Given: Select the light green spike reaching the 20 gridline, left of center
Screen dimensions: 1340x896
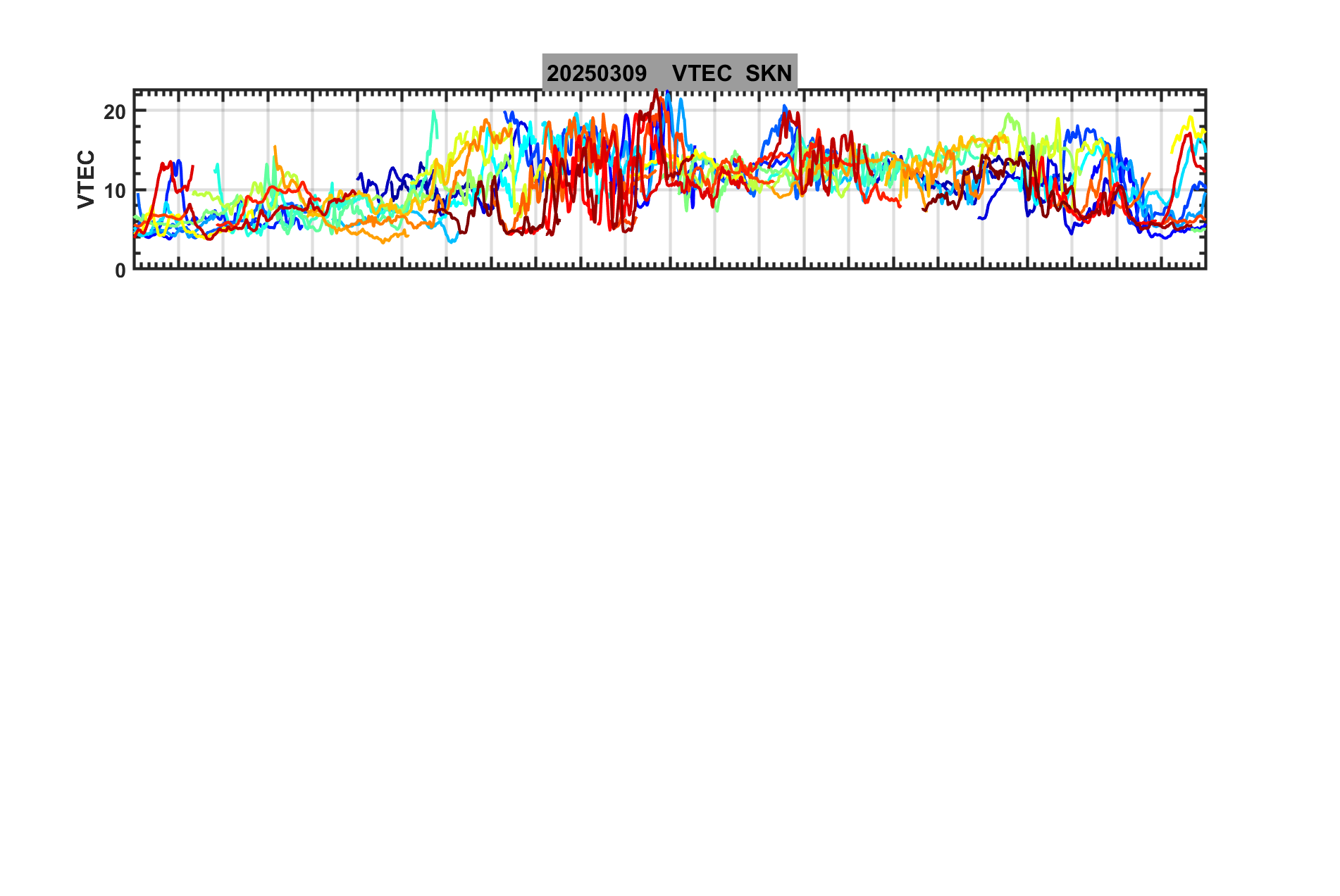Looking at the screenshot, I should pos(433,113).
